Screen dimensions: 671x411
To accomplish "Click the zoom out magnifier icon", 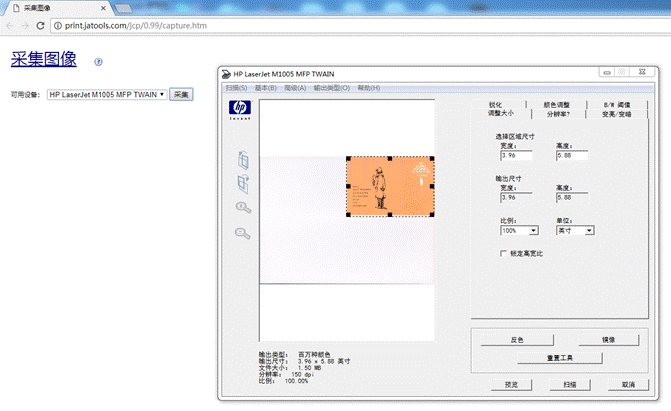I will 242,233.
